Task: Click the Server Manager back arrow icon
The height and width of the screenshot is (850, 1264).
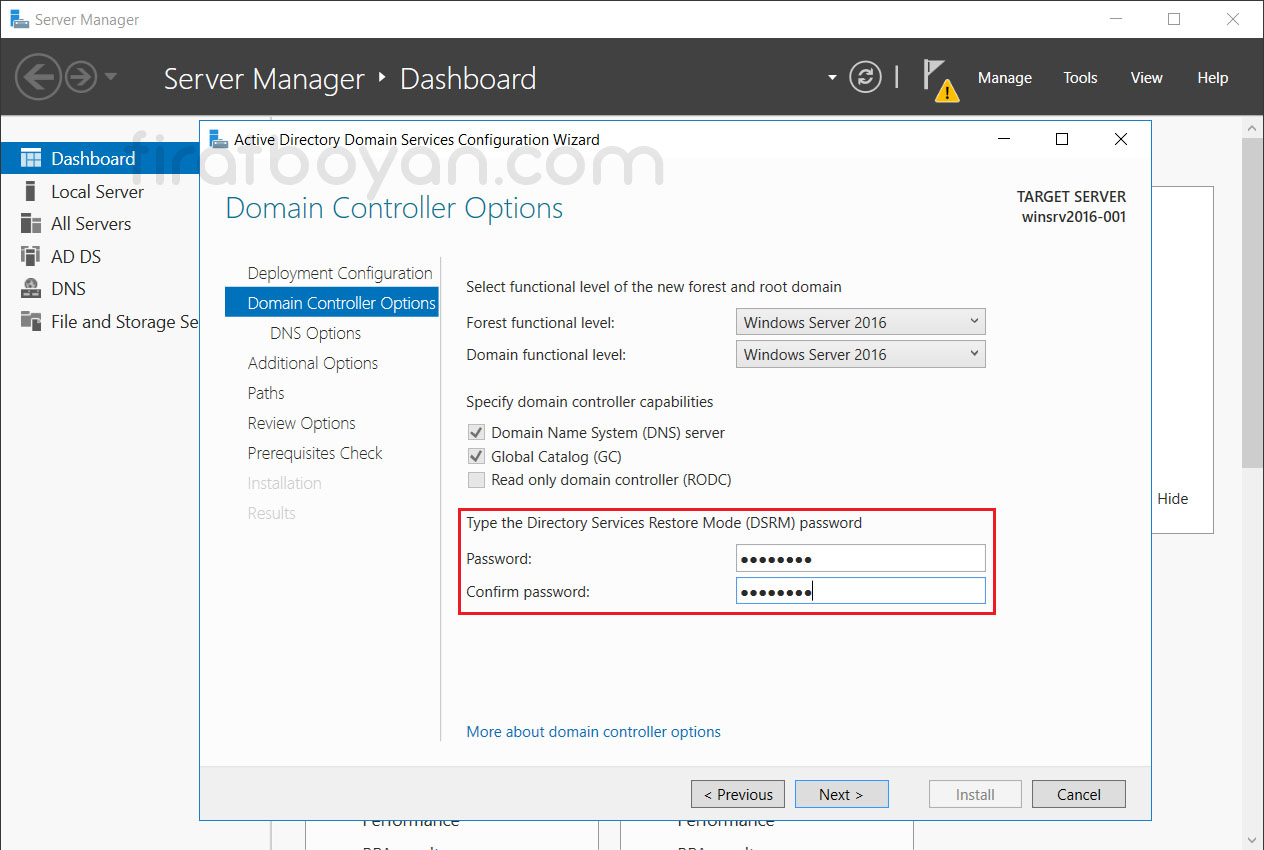Action: click(38, 77)
